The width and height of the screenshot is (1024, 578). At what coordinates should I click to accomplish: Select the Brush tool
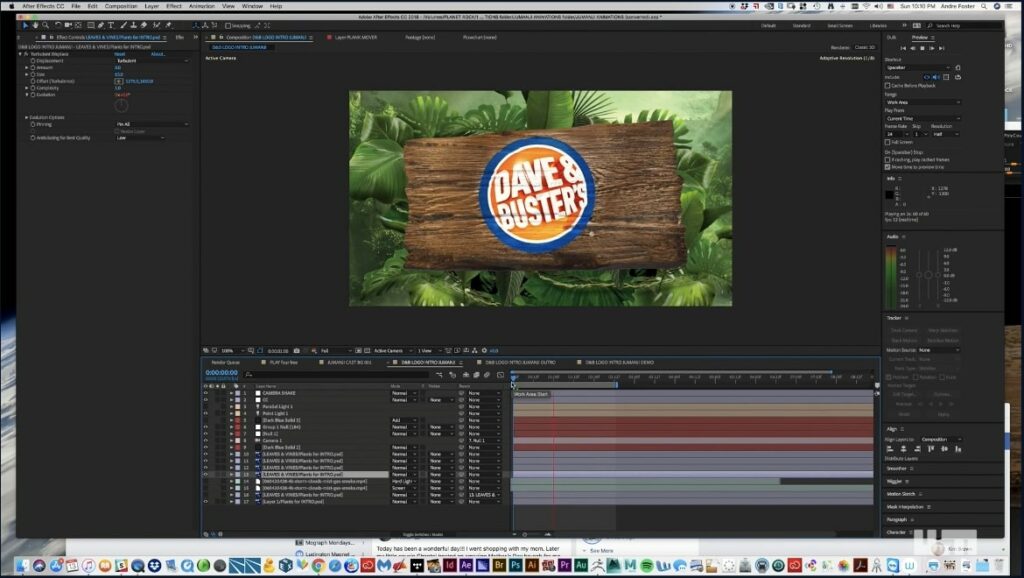123,25
